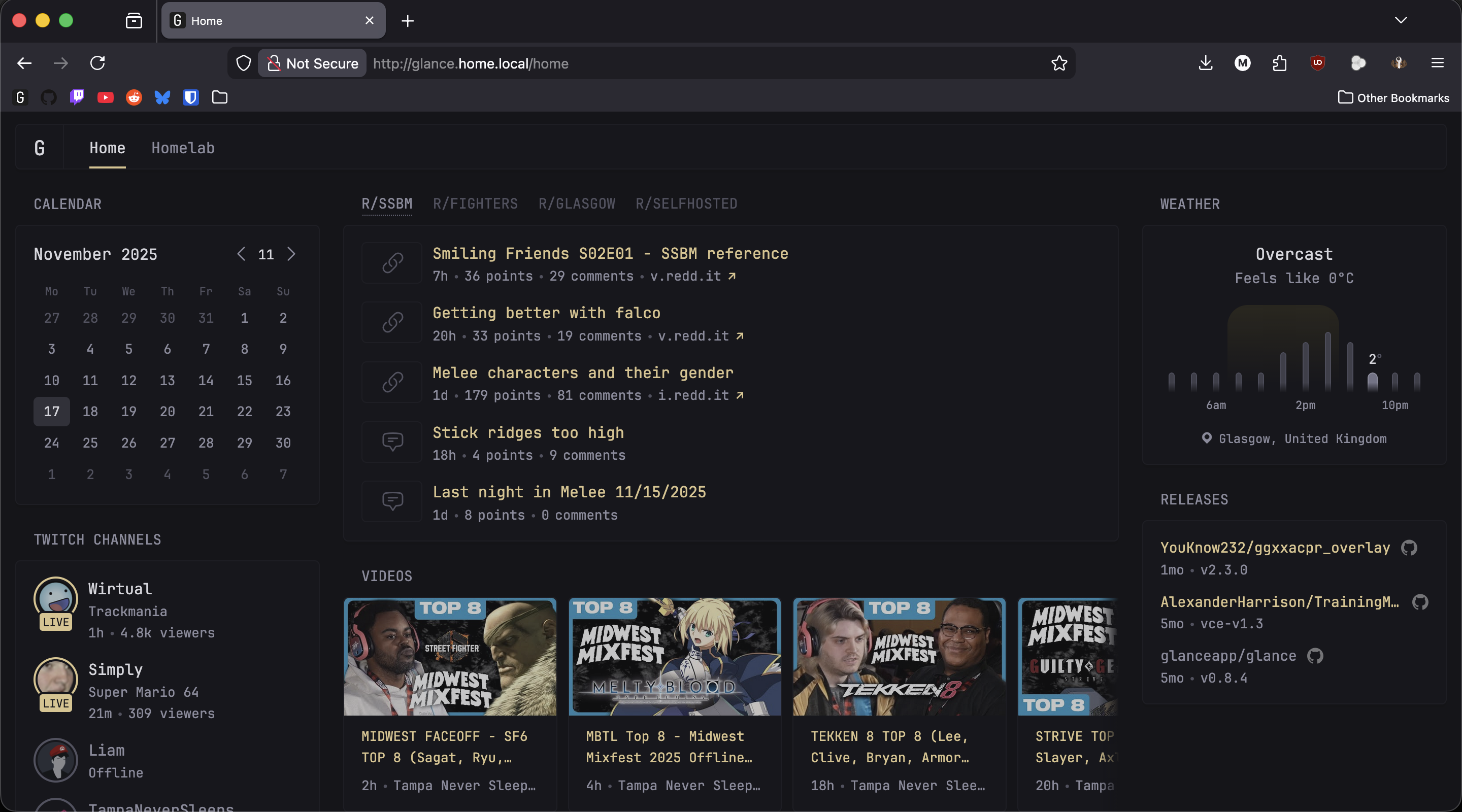Open the Bitwarden shield bookmark
Viewport: 1462px width, 812px height.
pos(191,97)
